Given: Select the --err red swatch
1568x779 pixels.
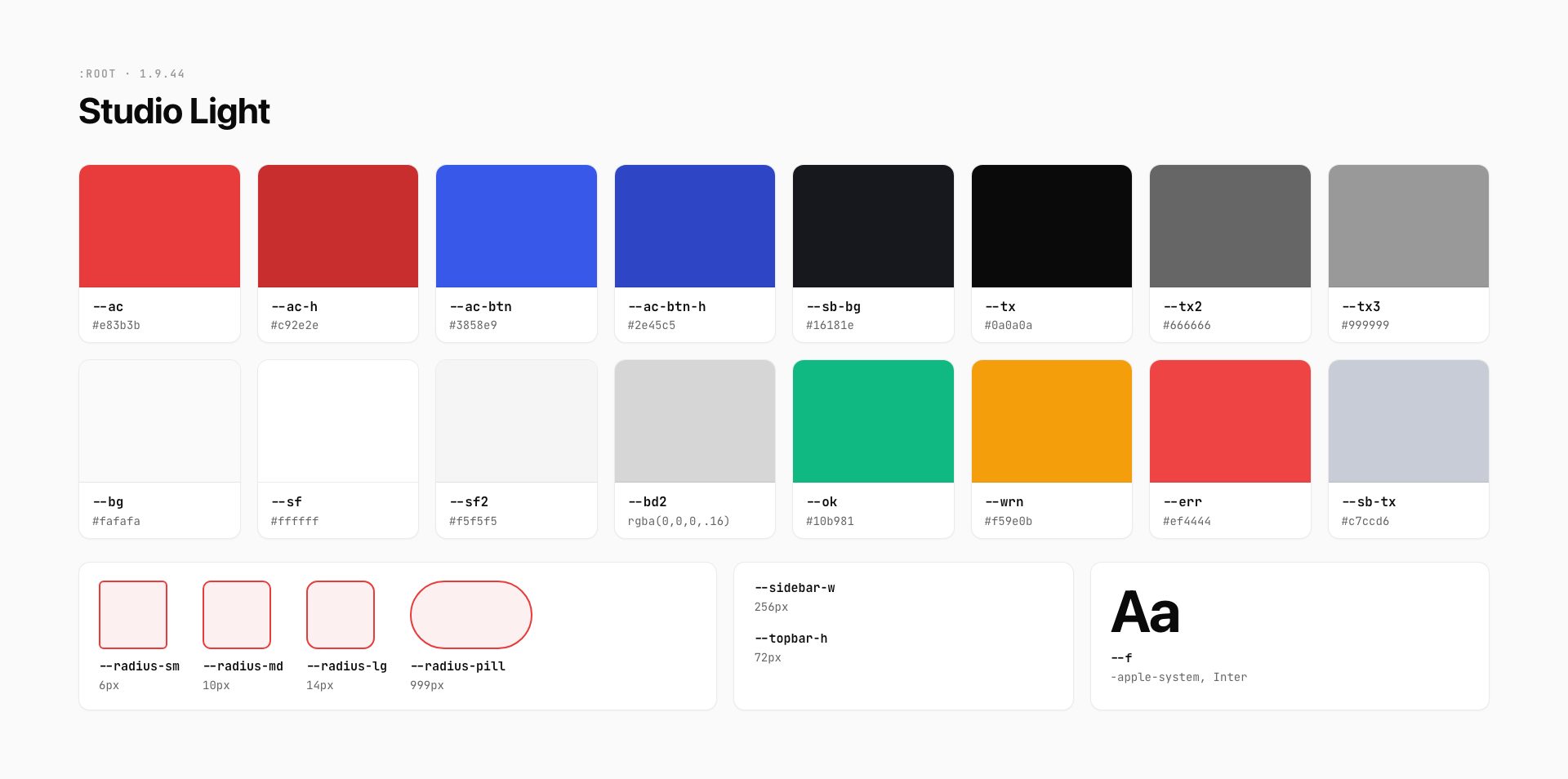Looking at the screenshot, I should point(1230,421).
